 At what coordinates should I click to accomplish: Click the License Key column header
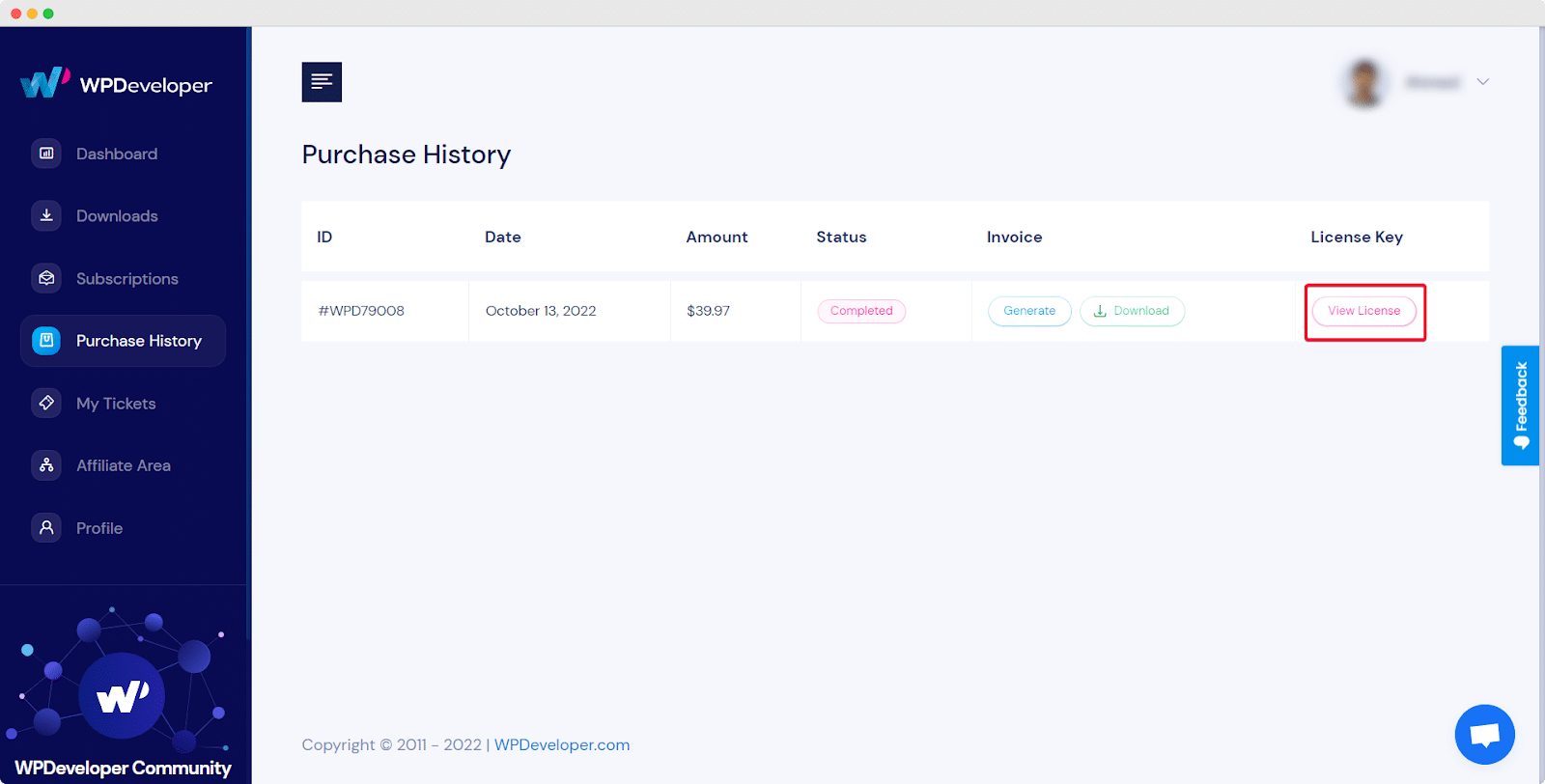pyautogui.click(x=1357, y=237)
